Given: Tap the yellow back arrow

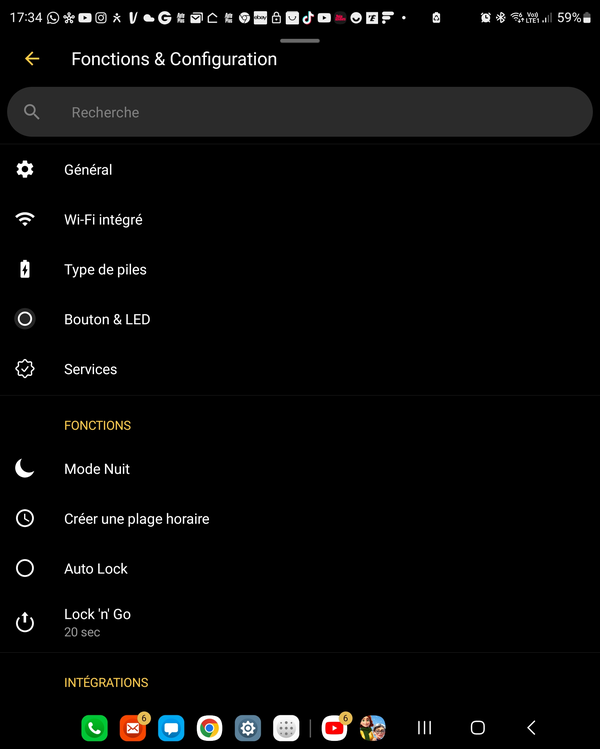Looking at the screenshot, I should click(32, 59).
